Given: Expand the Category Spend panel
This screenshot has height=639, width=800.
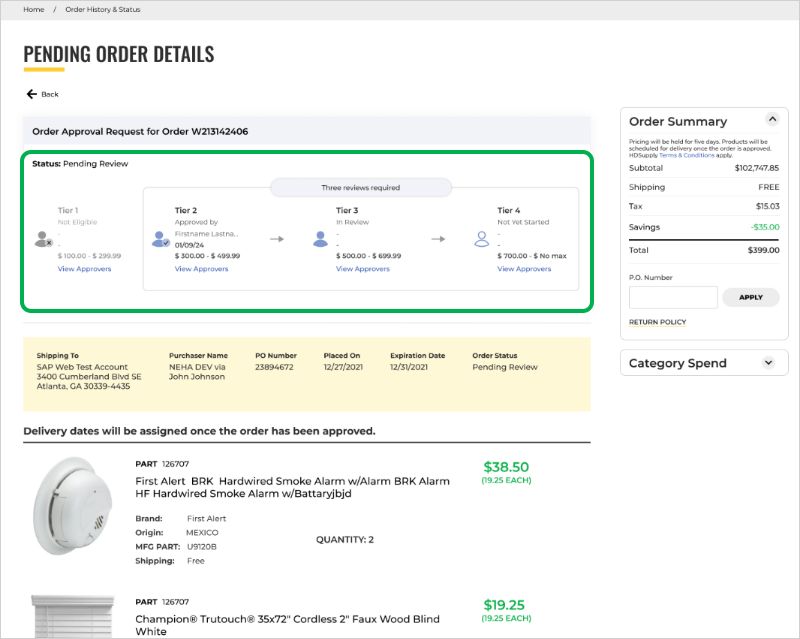Looking at the screenshot, I should coord(768,363).
